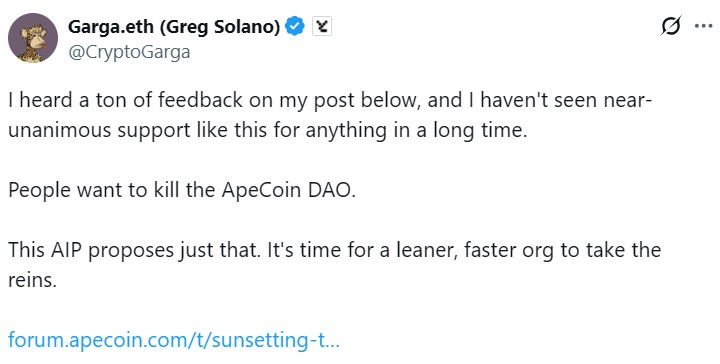Click the word 'reins.' in the post
Image resolution: width=720 pixels, height=364 pixels.
32,280
